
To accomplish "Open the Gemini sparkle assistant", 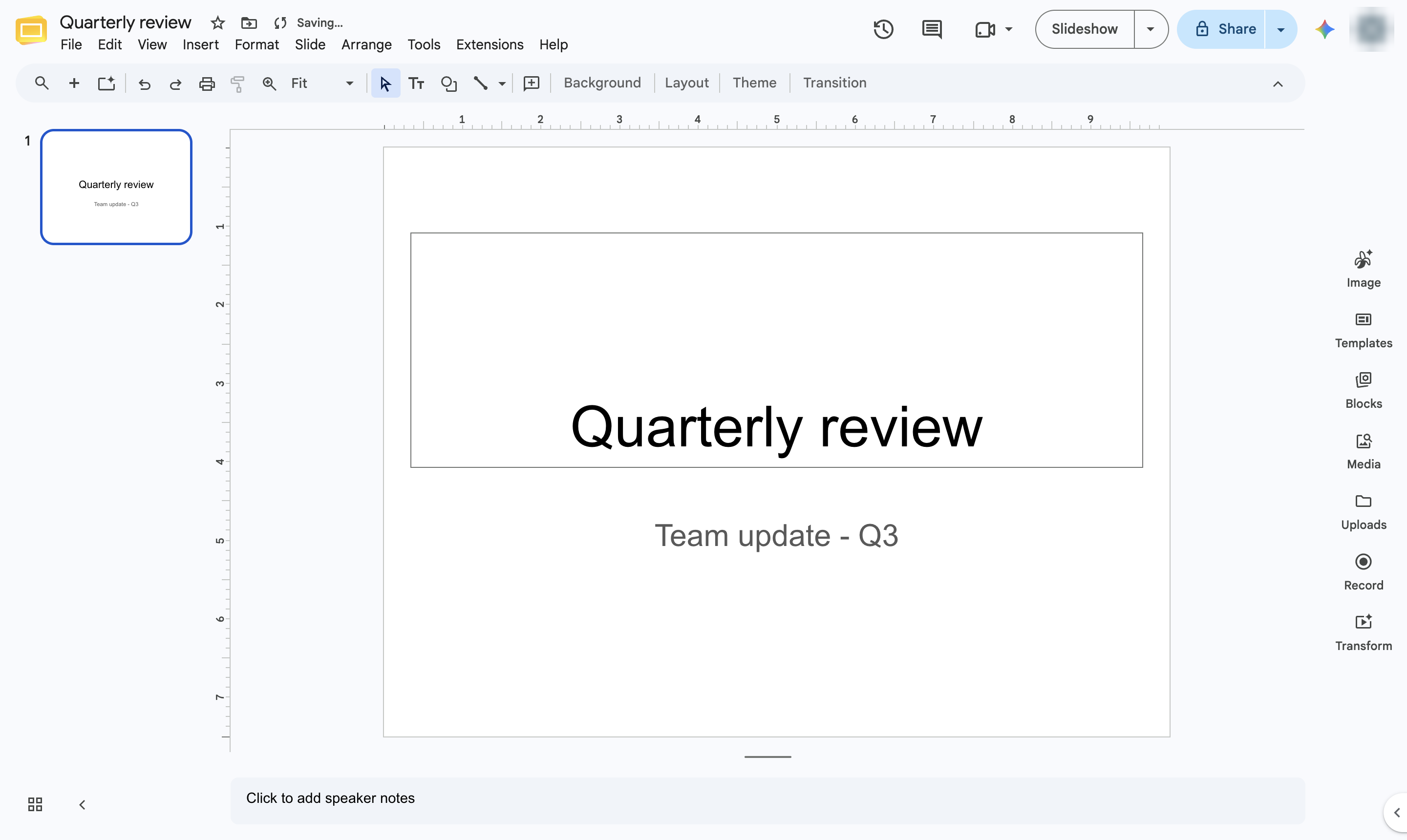I will click(1324, 29).
